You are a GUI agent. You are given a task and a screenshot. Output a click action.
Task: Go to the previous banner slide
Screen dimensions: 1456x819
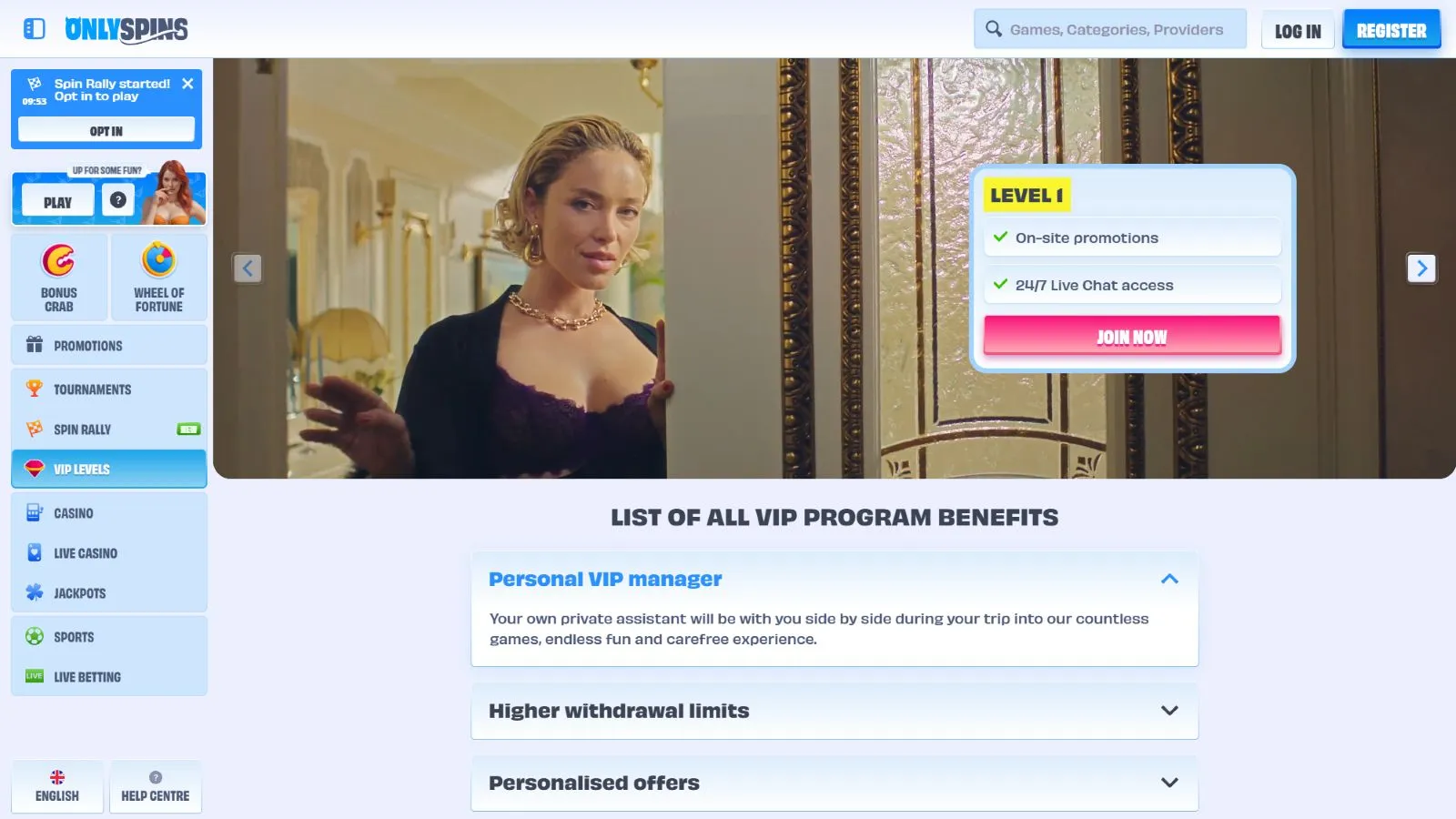(x=248, y=268)
